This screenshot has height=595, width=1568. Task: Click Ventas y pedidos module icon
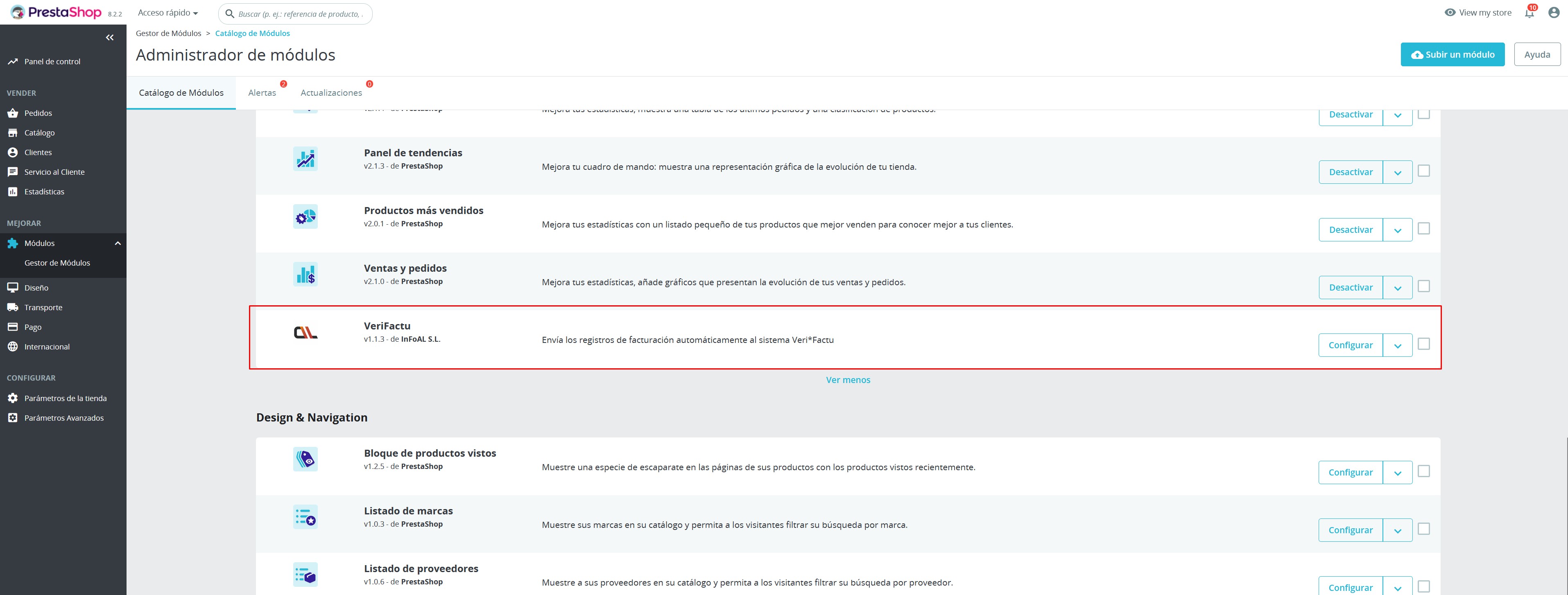click(305, 275)
